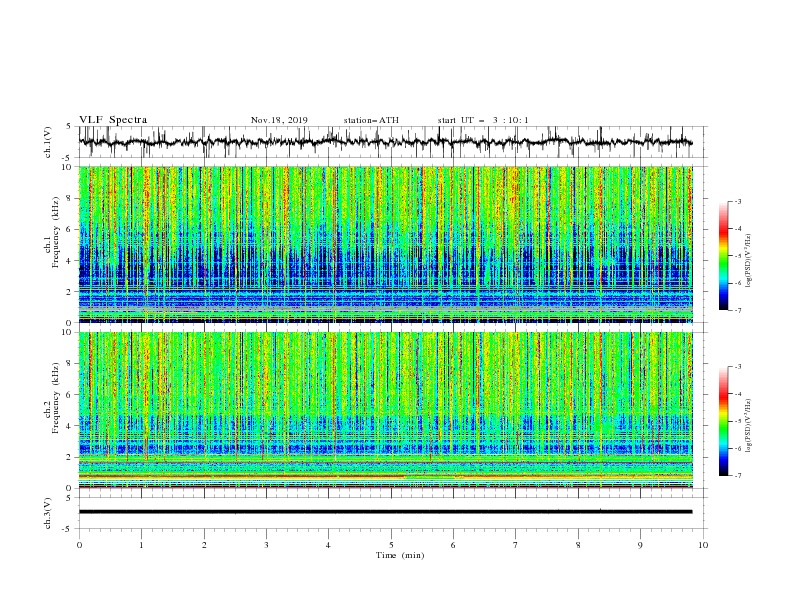Click the upper ch.1 PSD color bar
This screenshot has width=792, height=612.
pos(723,256)
